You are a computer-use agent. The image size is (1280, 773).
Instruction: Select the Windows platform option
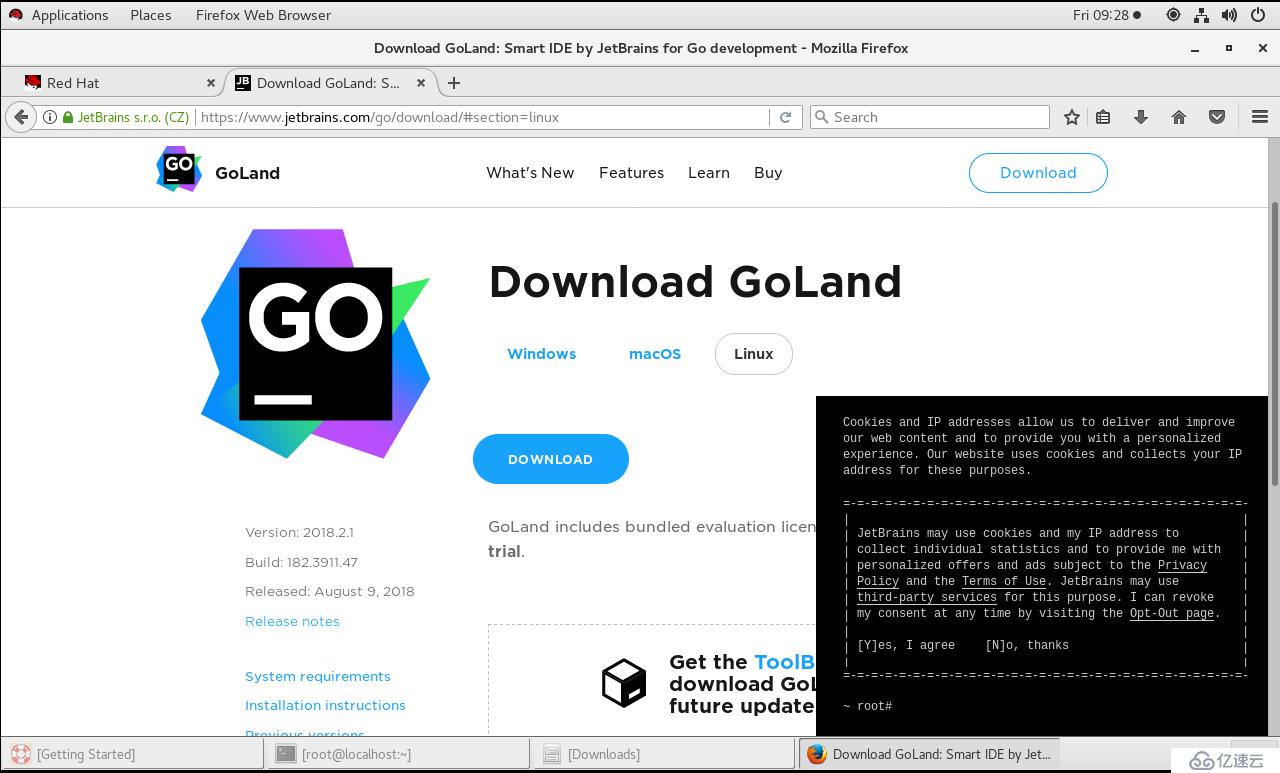542,354
